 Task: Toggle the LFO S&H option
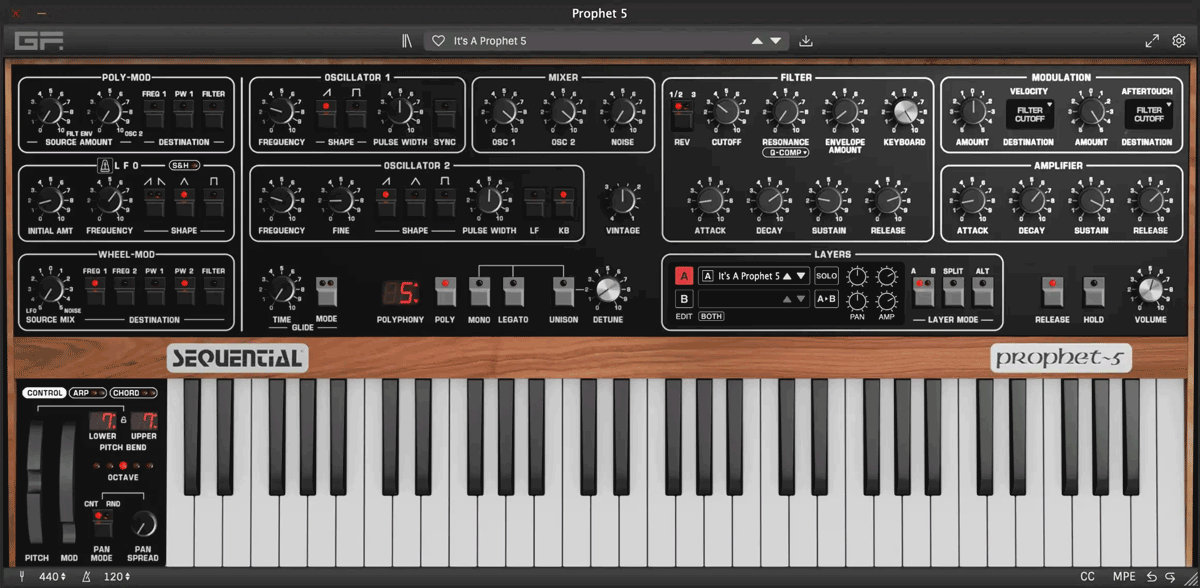[x=183, y=165]
